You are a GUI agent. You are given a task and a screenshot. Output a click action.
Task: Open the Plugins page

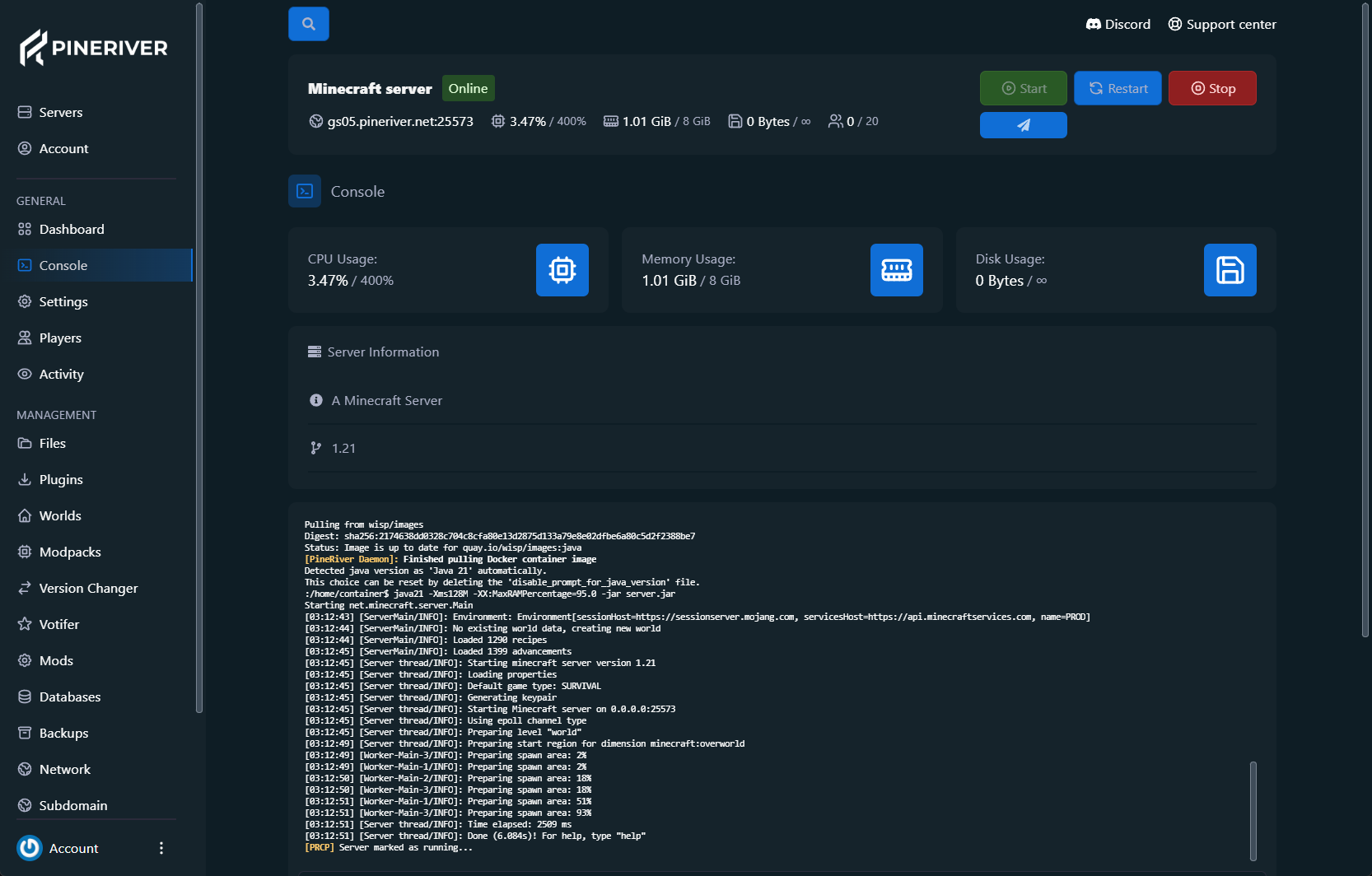coord(96,479)
